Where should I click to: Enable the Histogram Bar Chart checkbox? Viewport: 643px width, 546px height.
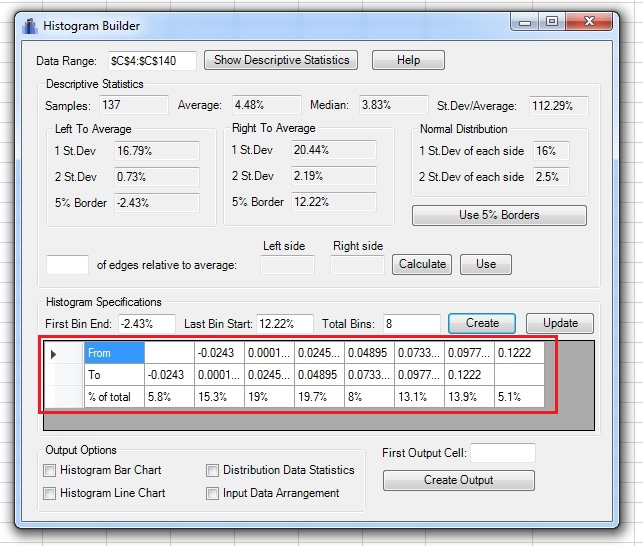[x=50, y=470]
